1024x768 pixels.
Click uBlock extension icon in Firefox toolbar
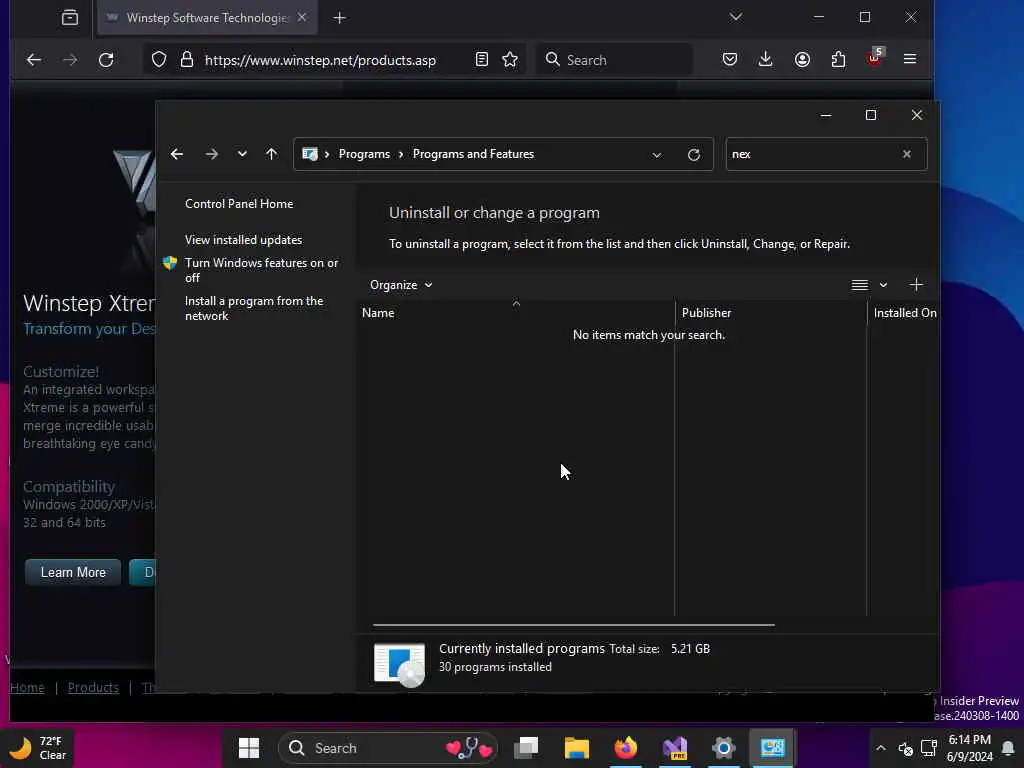click(874, 57)
